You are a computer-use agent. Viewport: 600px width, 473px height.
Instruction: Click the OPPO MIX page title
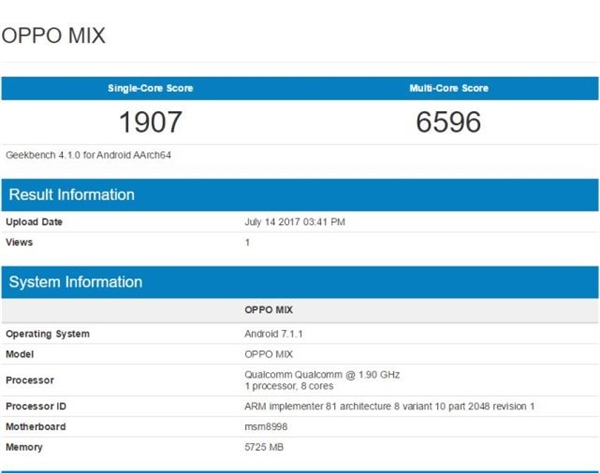click(53, 36)
